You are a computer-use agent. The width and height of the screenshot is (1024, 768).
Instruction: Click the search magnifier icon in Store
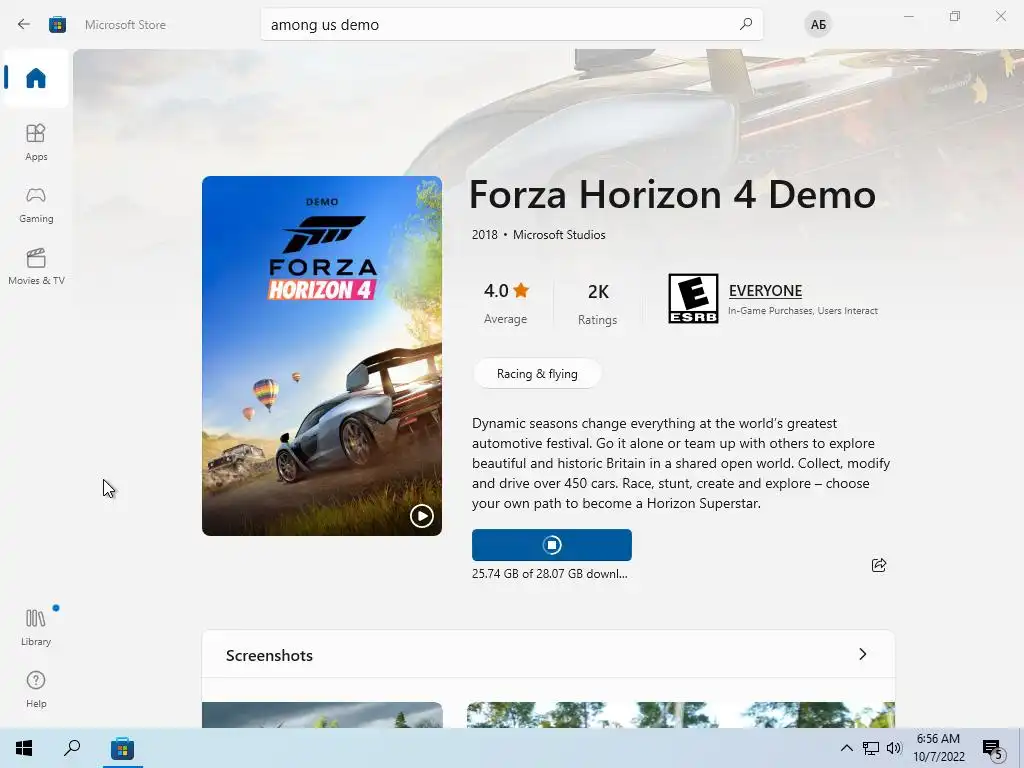click(x=746, y=24)
